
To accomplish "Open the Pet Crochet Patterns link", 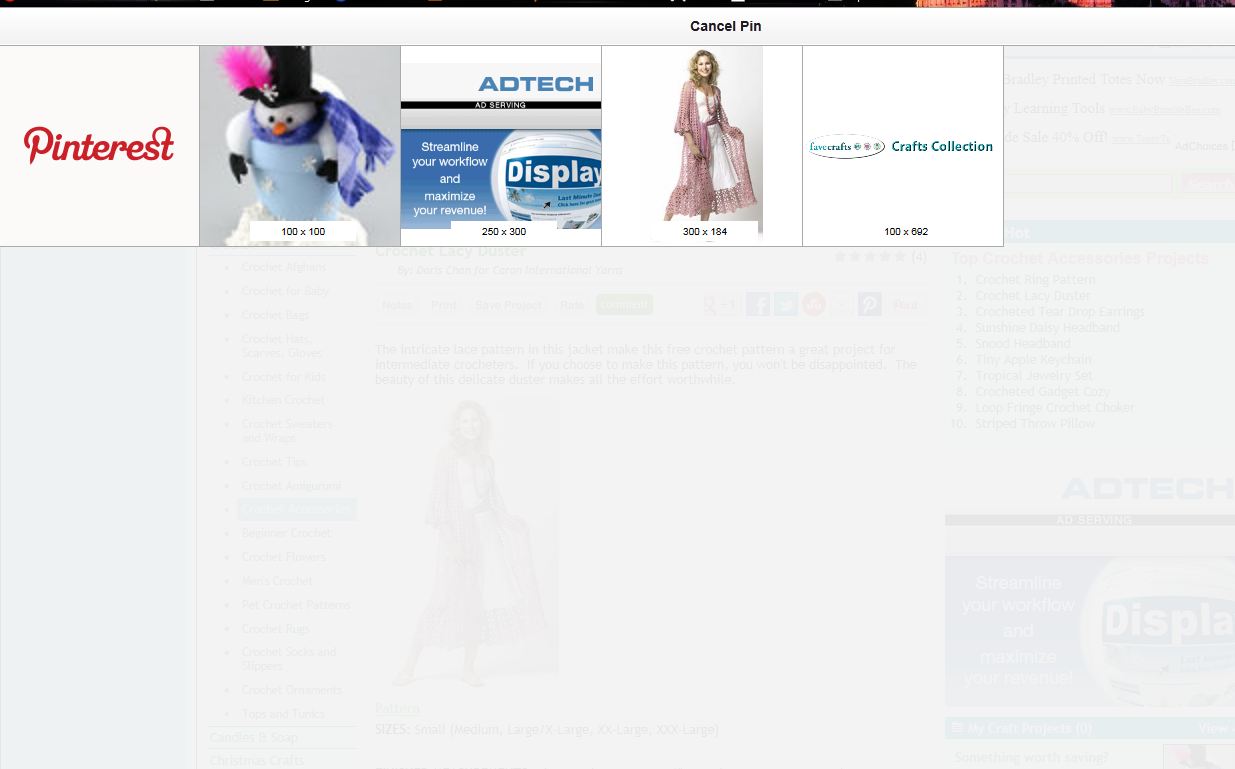I will [296, 605].
